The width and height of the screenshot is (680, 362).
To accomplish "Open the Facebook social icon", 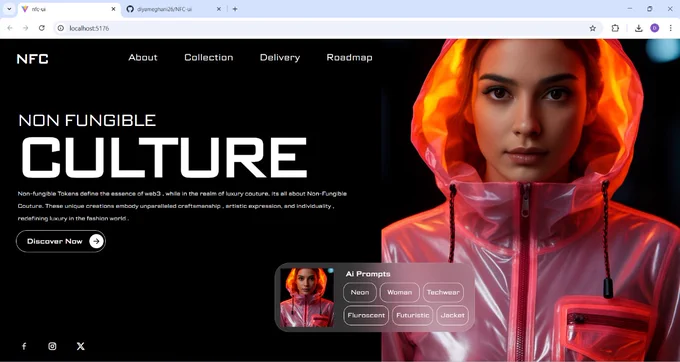I will (24, 346).
